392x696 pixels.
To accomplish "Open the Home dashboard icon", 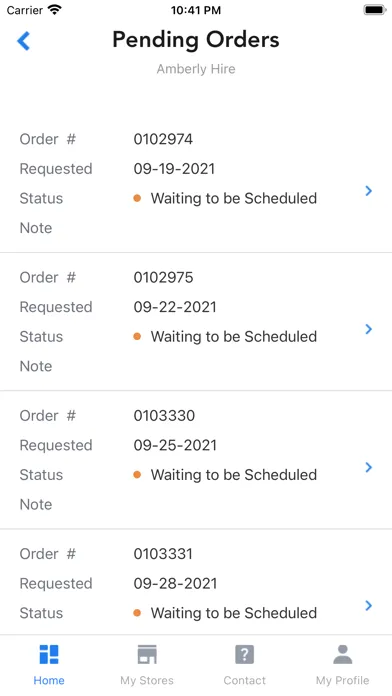I will click(49, 655).
